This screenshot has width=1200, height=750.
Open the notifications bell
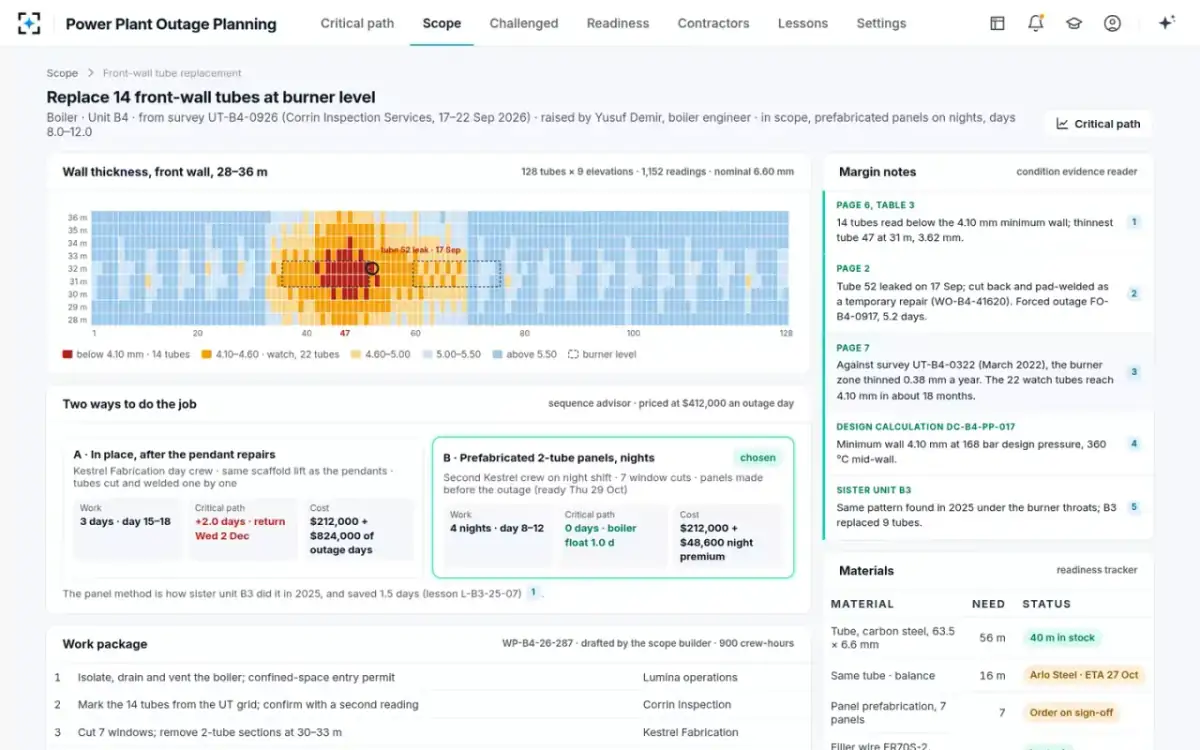pos(1035,23)
